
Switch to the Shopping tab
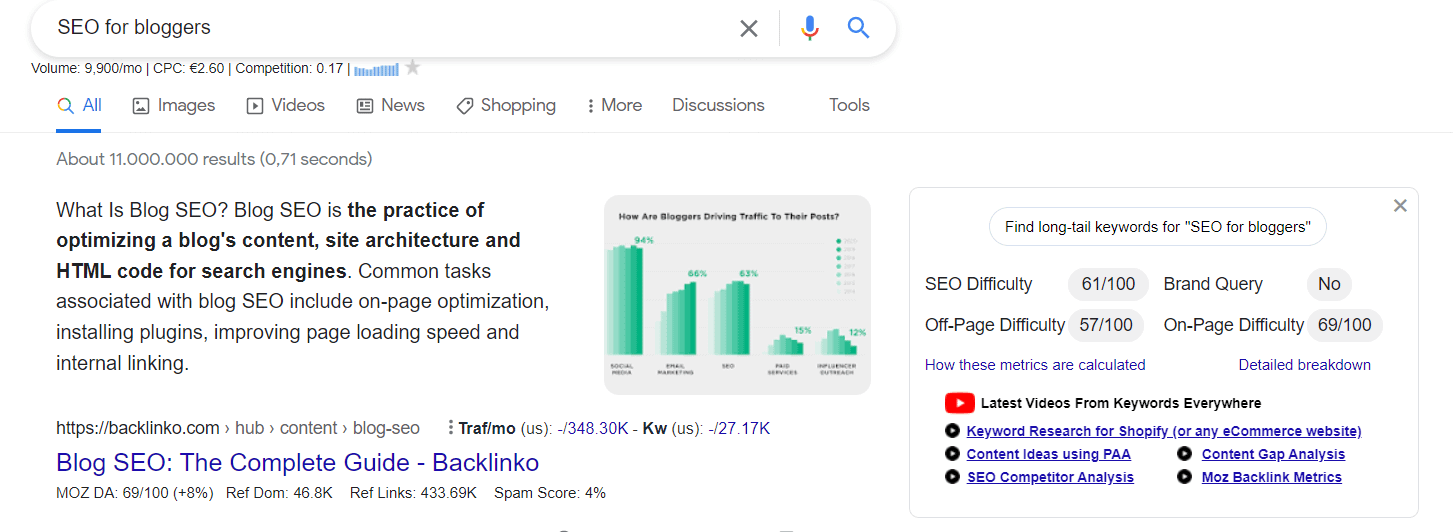[506, 105]
